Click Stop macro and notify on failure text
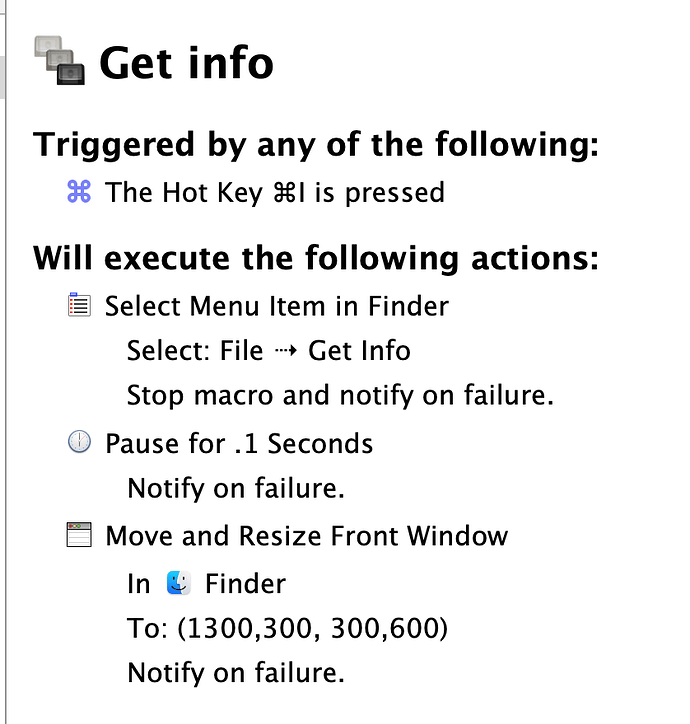Screen dimensions: 690x724 [340, 395]
